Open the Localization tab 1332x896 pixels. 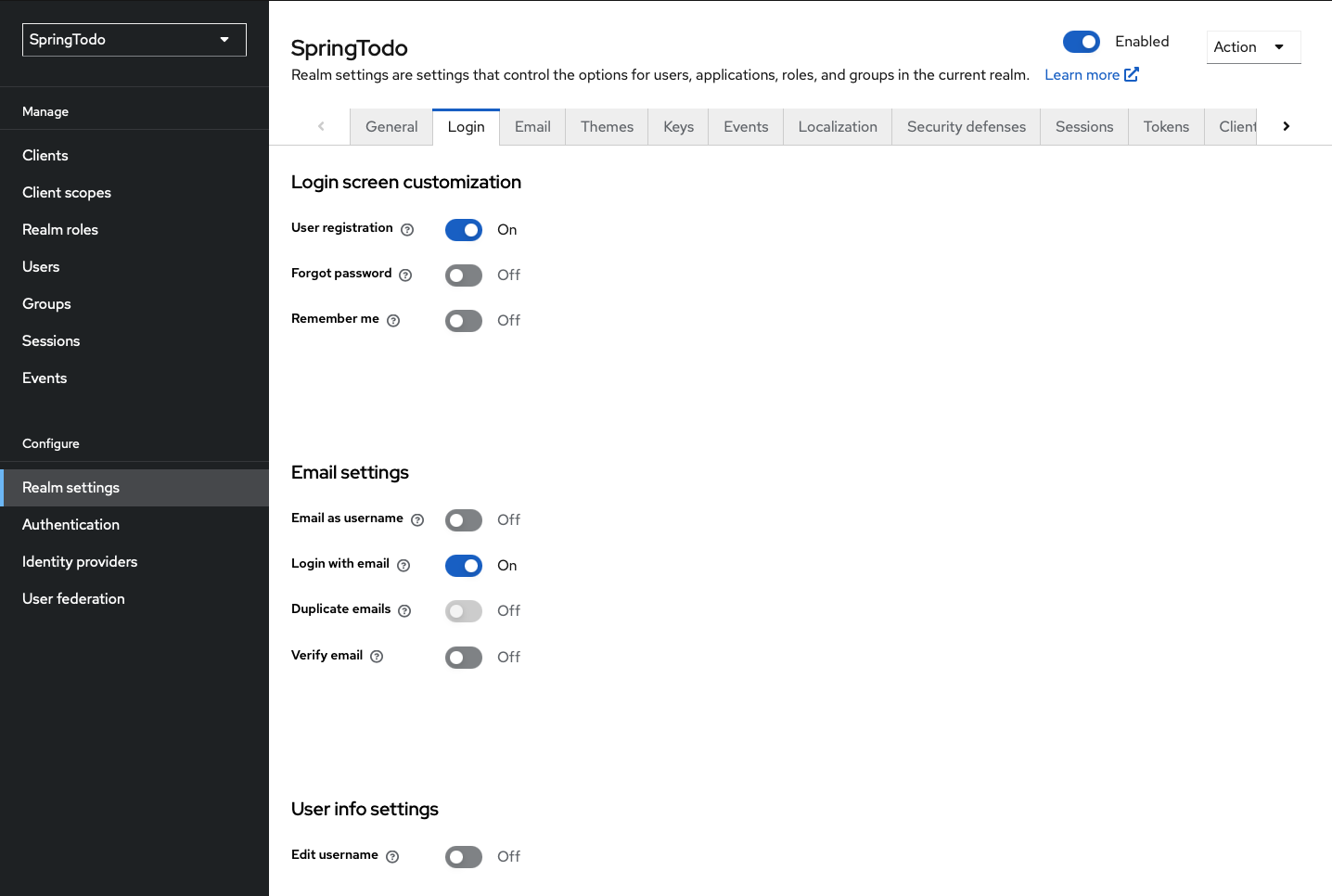(838, 127)
